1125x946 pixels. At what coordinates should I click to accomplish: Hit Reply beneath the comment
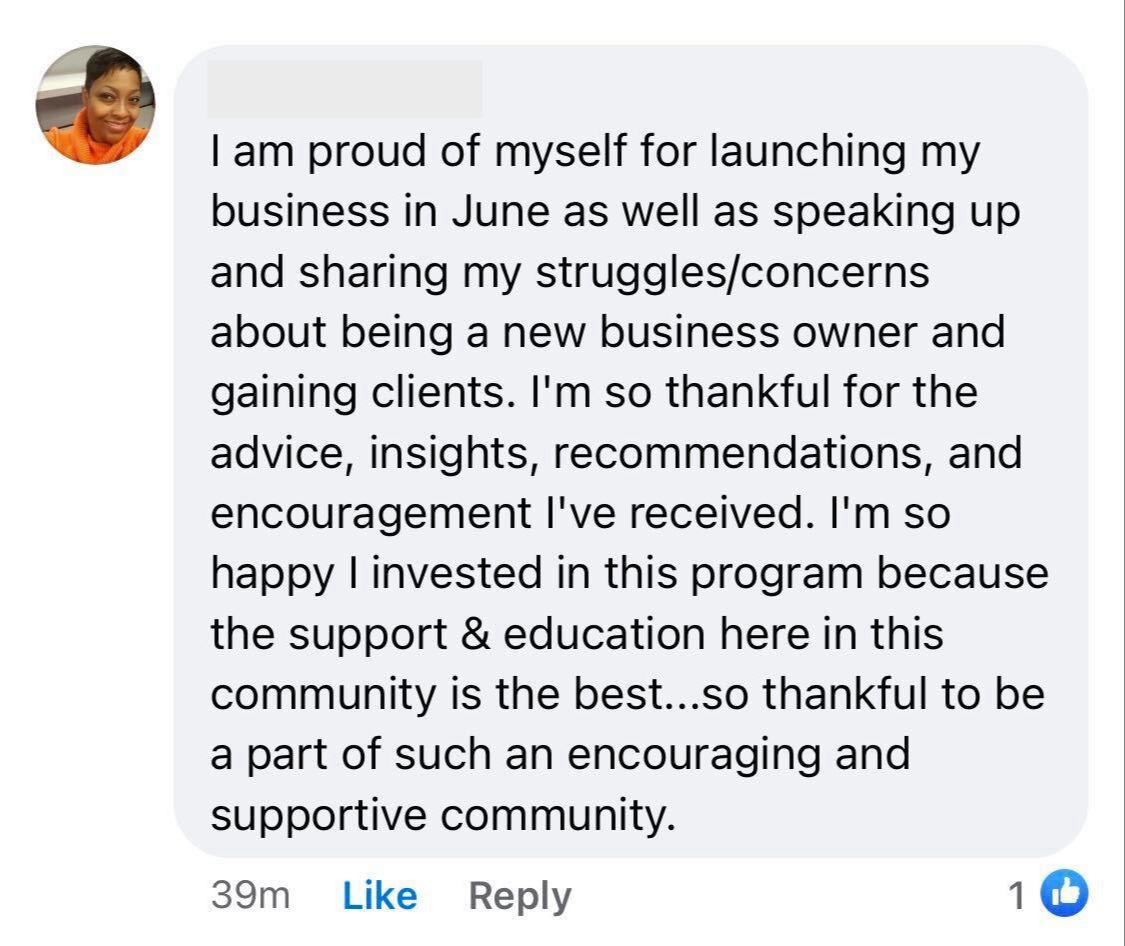(519, 895)
